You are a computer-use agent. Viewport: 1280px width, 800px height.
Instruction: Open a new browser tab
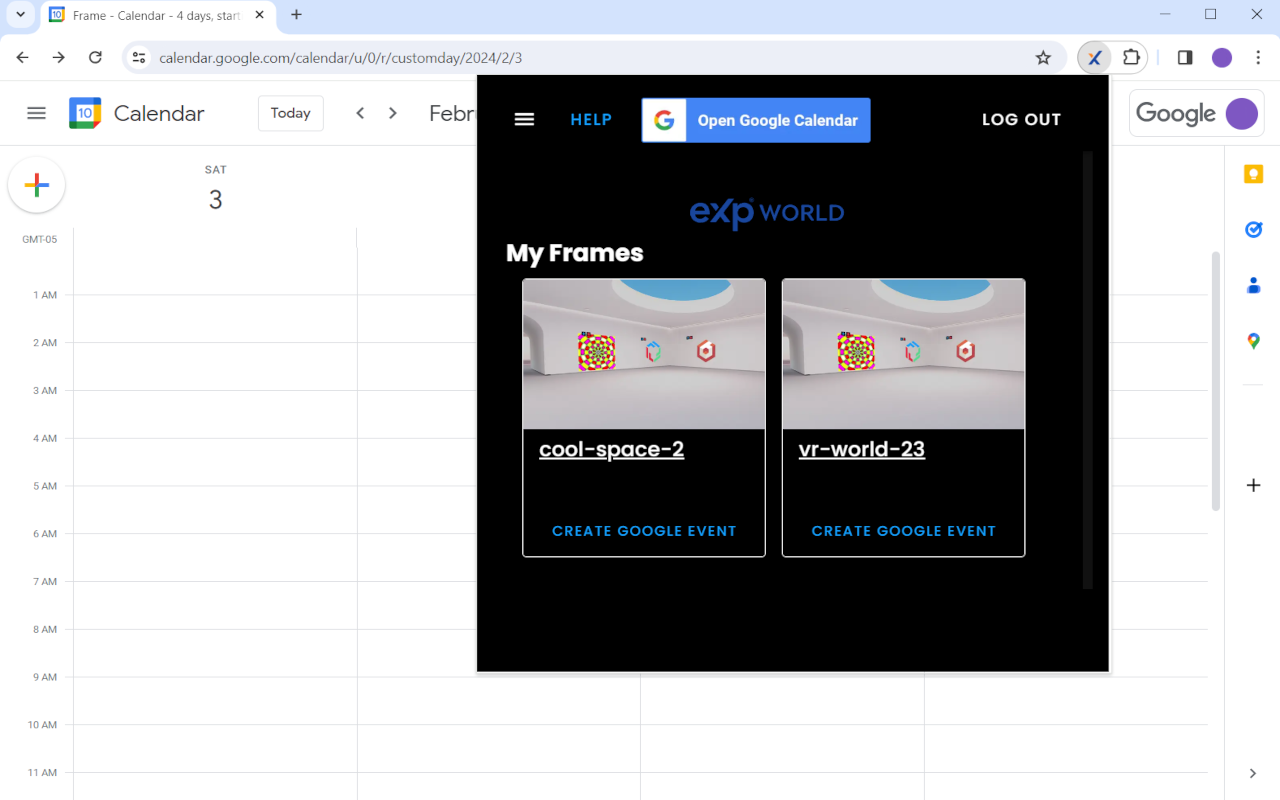(296, 15)
